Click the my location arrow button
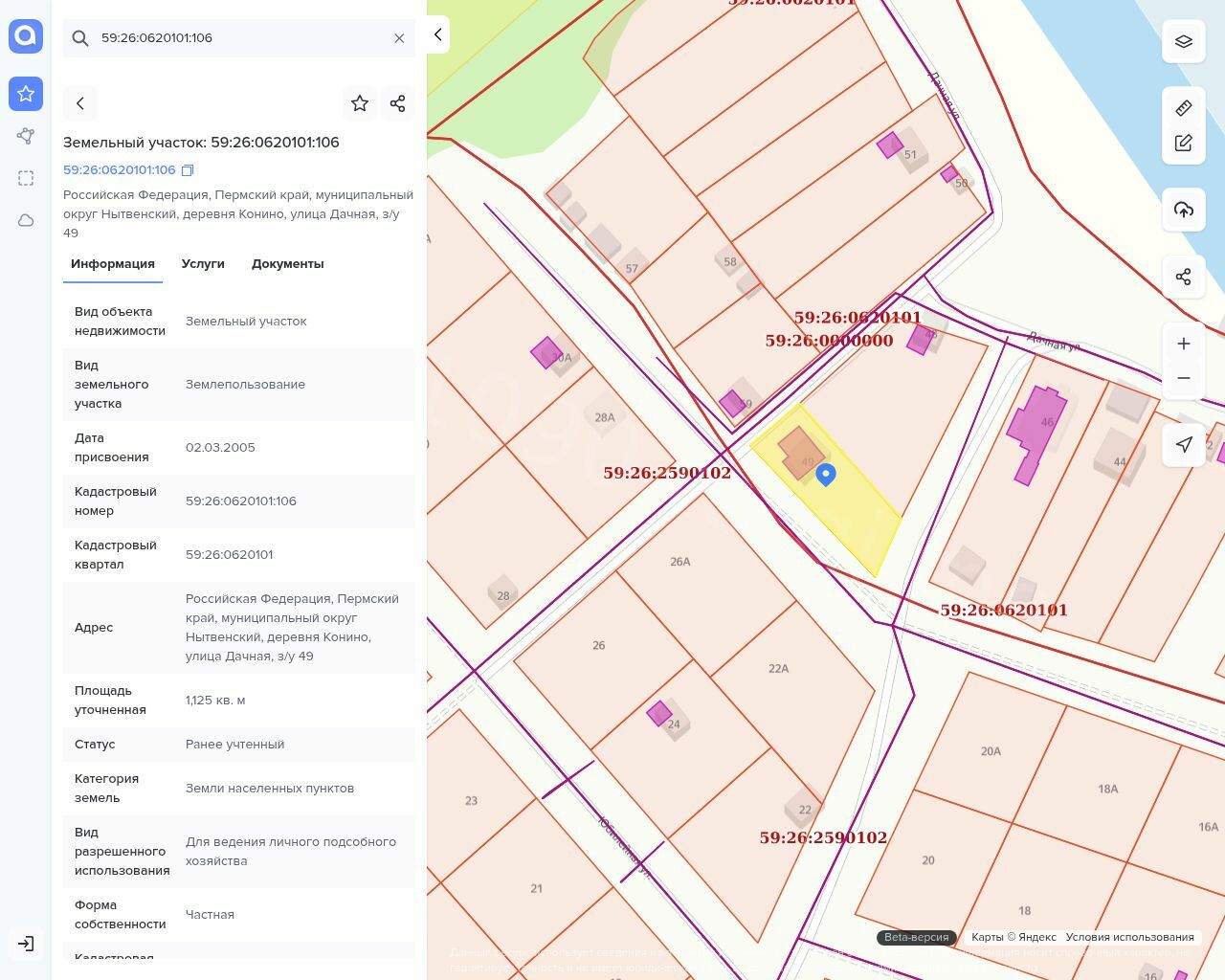Viewport: 1225px width, 980px height. click(x=1184, y=445)
